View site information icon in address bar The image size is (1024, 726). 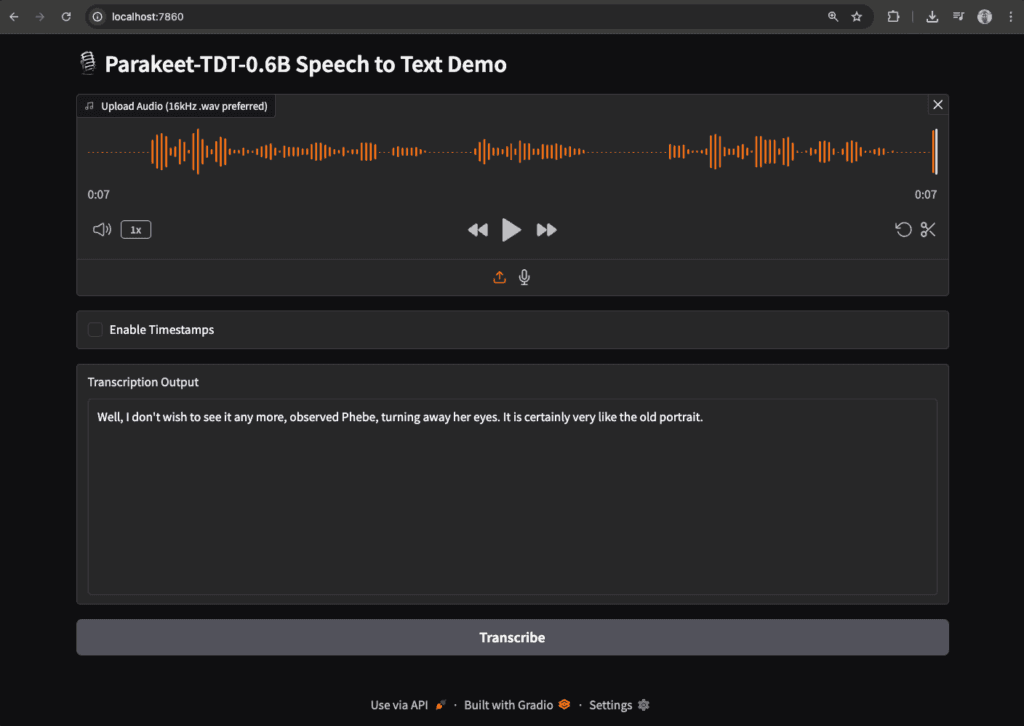[x=97, y=17]
